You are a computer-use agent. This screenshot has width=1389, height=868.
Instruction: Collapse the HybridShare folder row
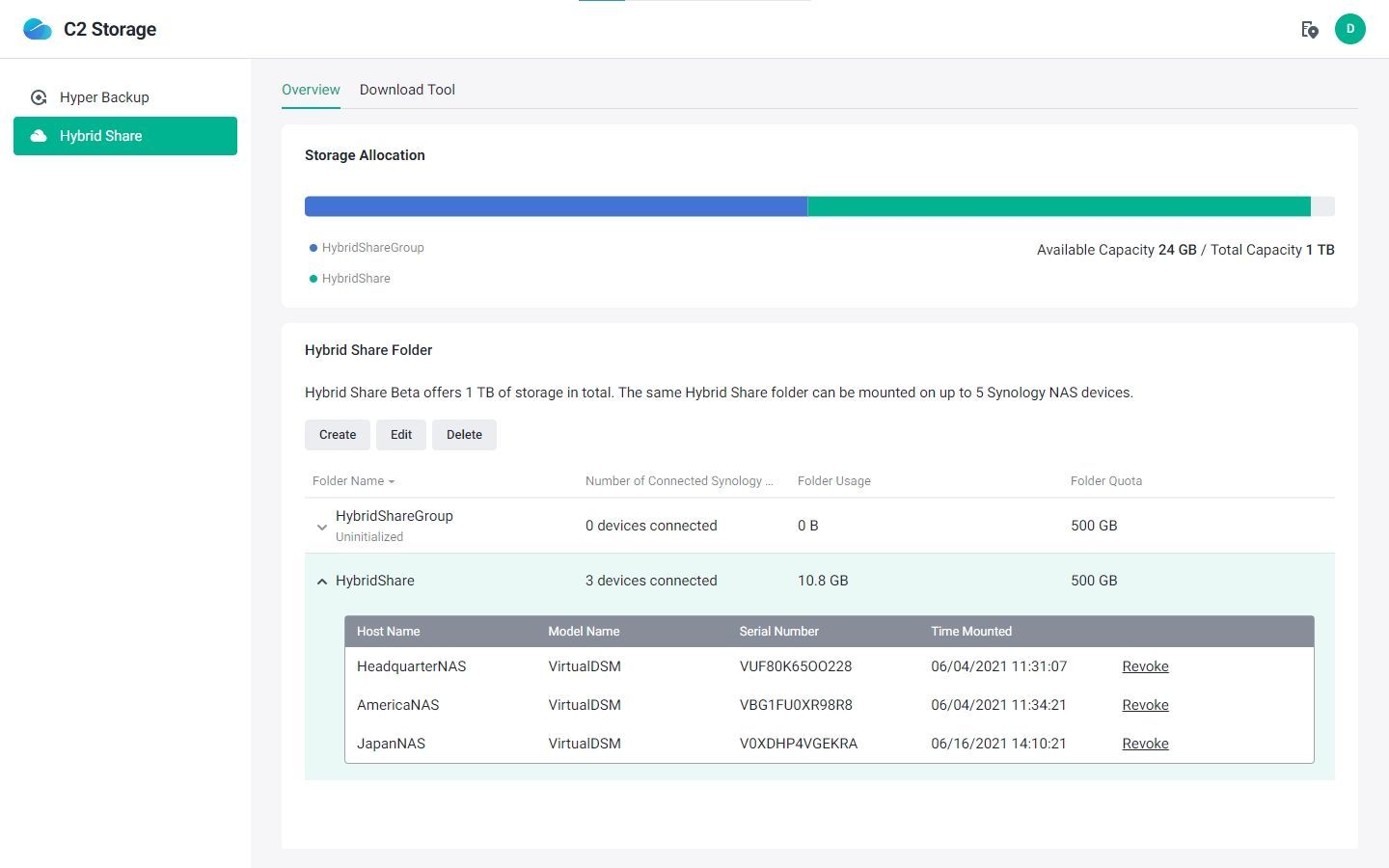[x=322, y=582]
